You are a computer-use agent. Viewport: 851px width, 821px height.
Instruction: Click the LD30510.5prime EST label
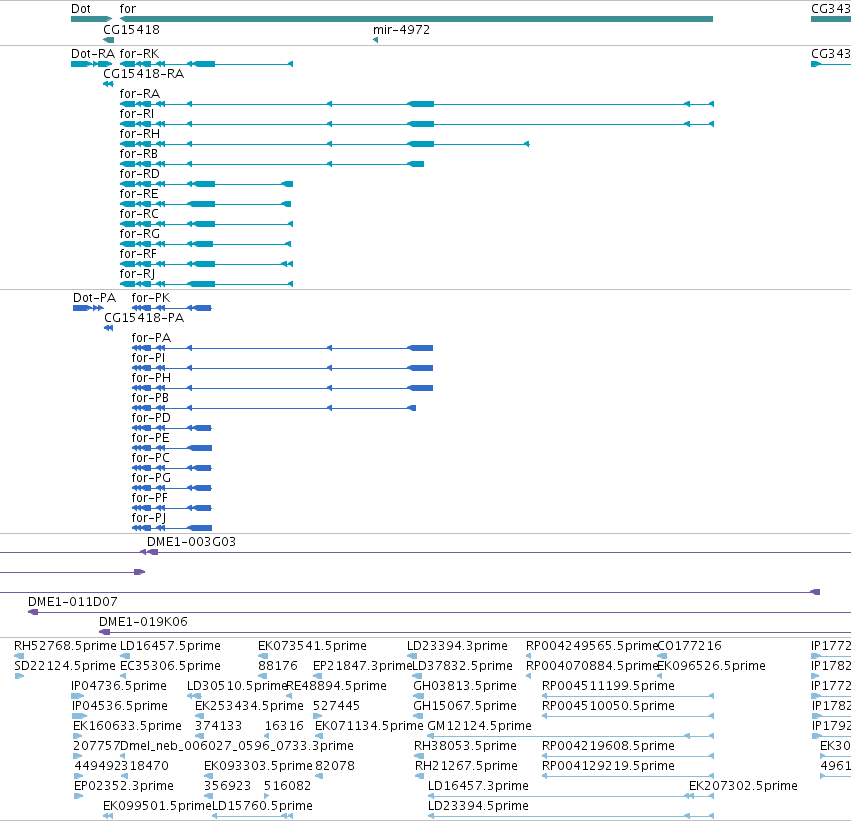click(x=237, y=686)
